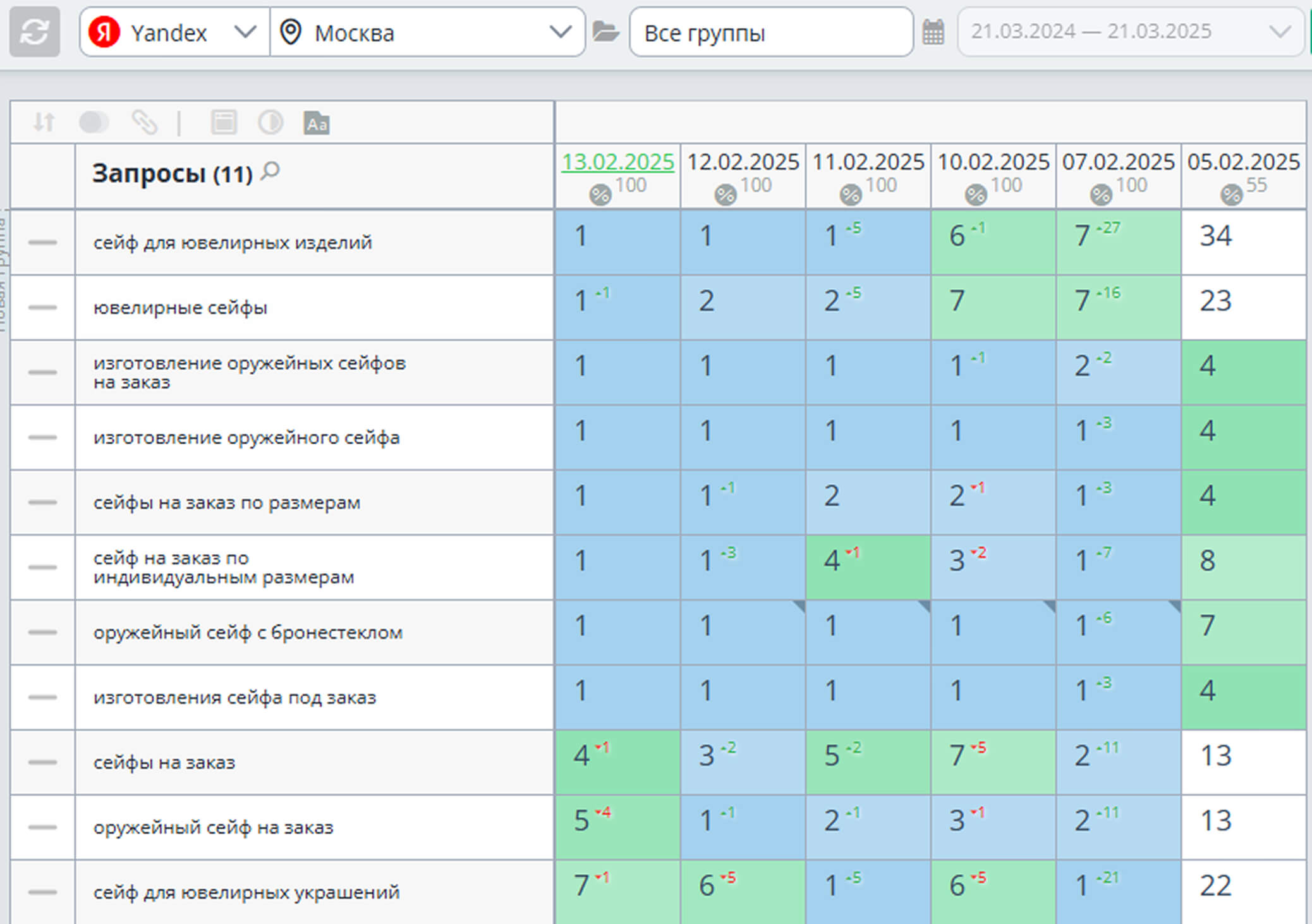
Task: Click dash icon for сейфы на заказ по размерам
Action: pos(42,502)
